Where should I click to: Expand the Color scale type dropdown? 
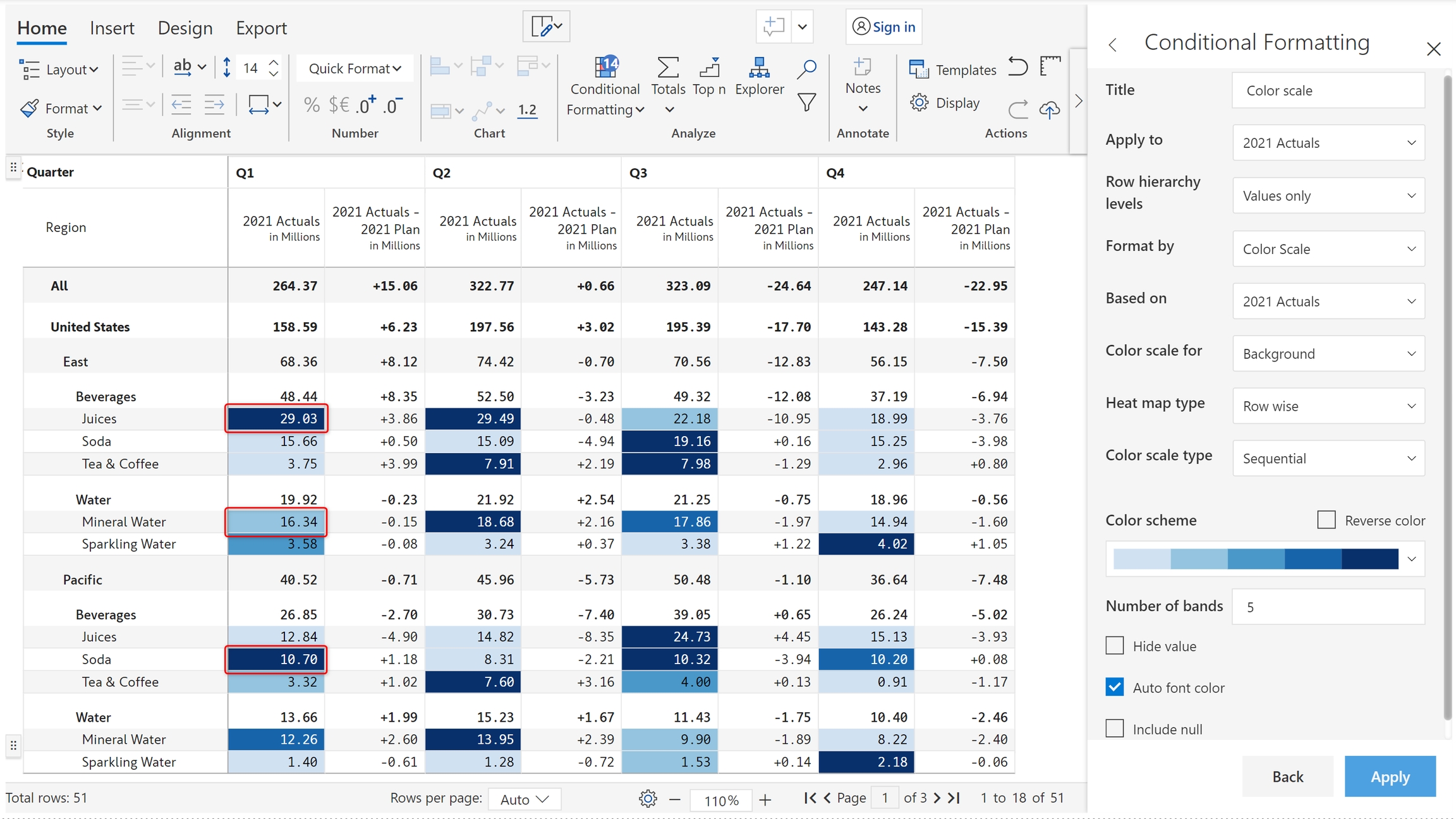(x=1328, y=459)
